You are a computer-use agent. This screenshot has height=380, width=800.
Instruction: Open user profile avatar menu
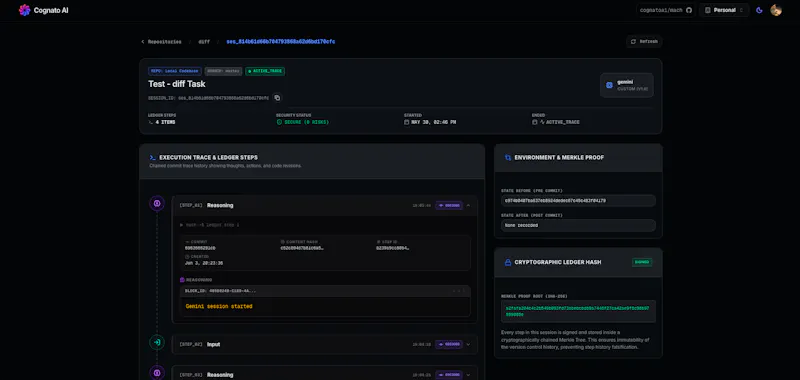pyautogui.click(x=776, y=10)
